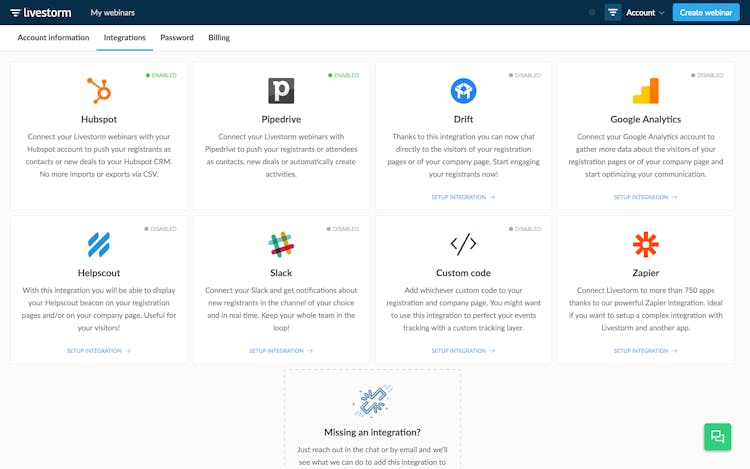
Task: Click the Google Analytics logo icon
Action: tap(645, 91)
